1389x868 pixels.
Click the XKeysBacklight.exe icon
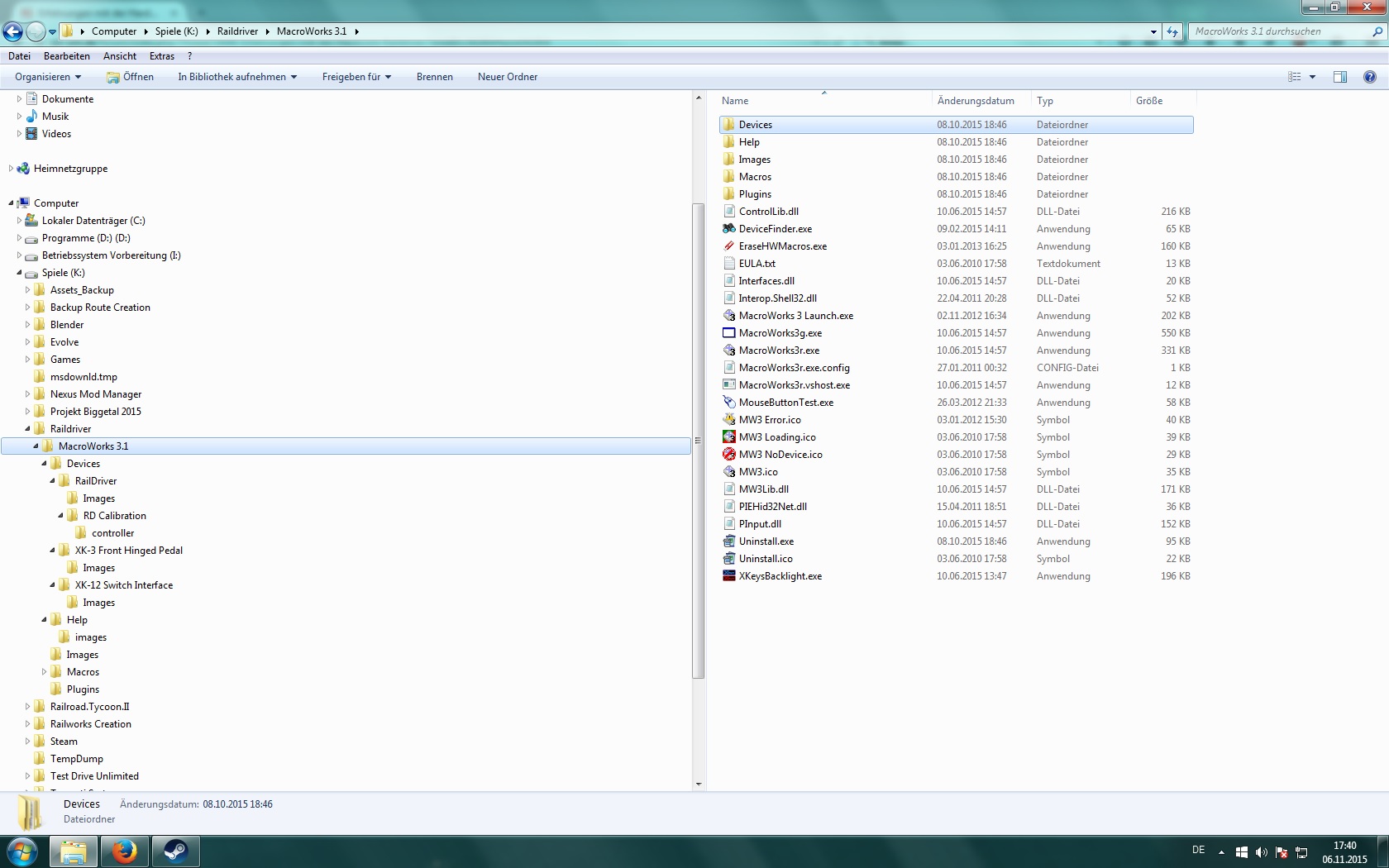728,576
